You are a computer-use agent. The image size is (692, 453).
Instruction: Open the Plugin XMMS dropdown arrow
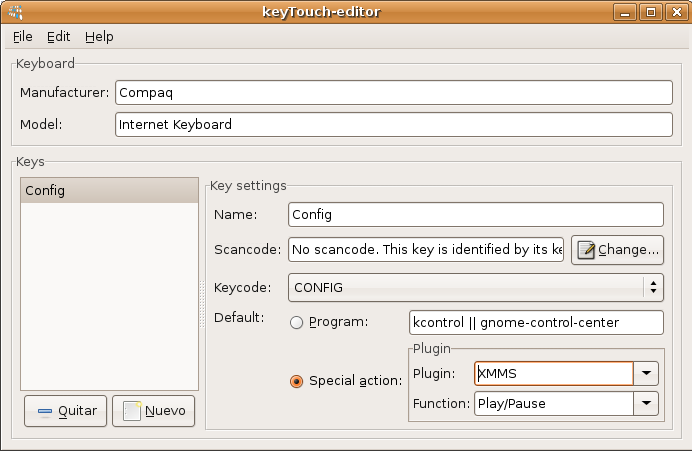coord(648,374)
